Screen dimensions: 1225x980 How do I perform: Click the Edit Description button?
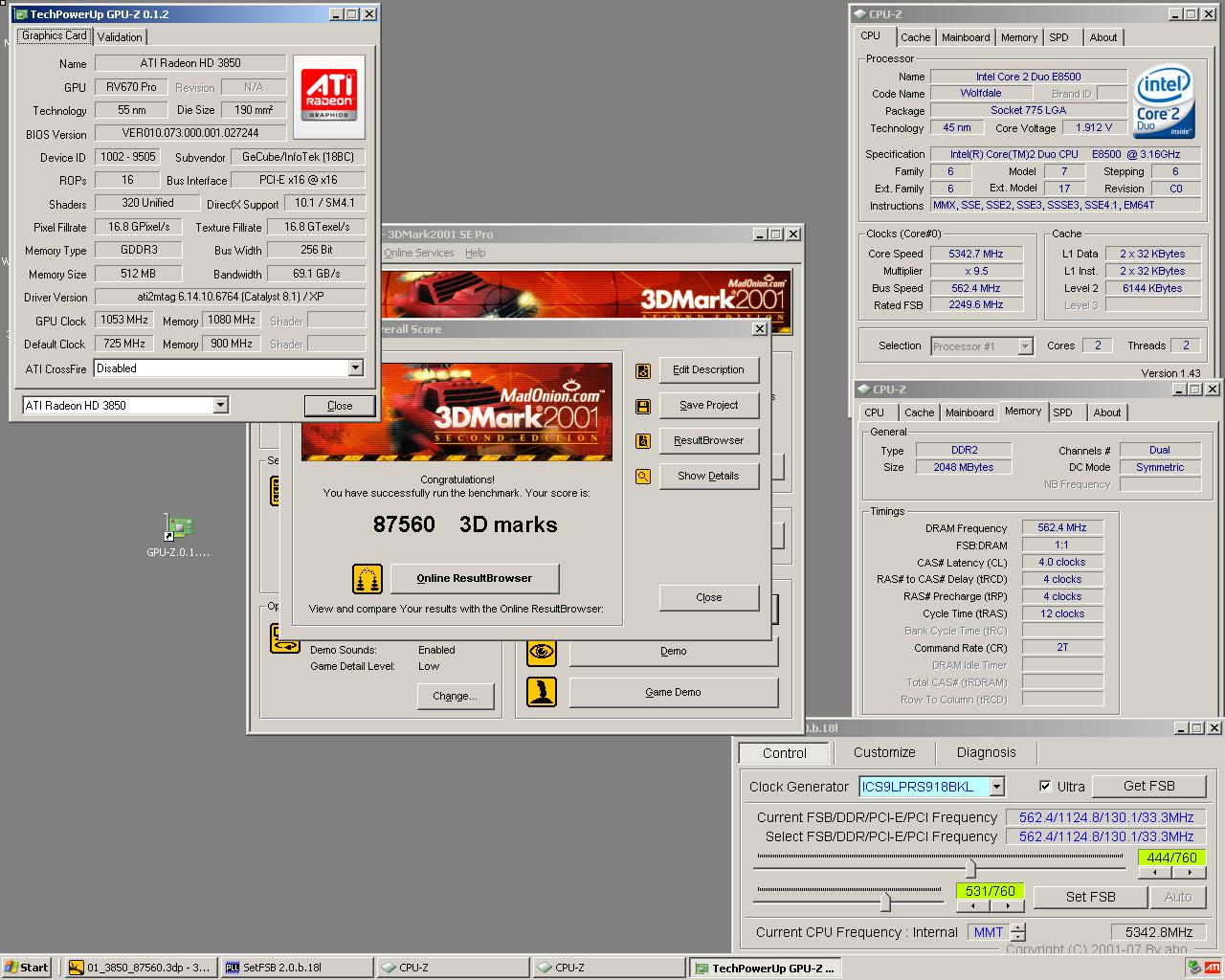[x=708, y=370]
